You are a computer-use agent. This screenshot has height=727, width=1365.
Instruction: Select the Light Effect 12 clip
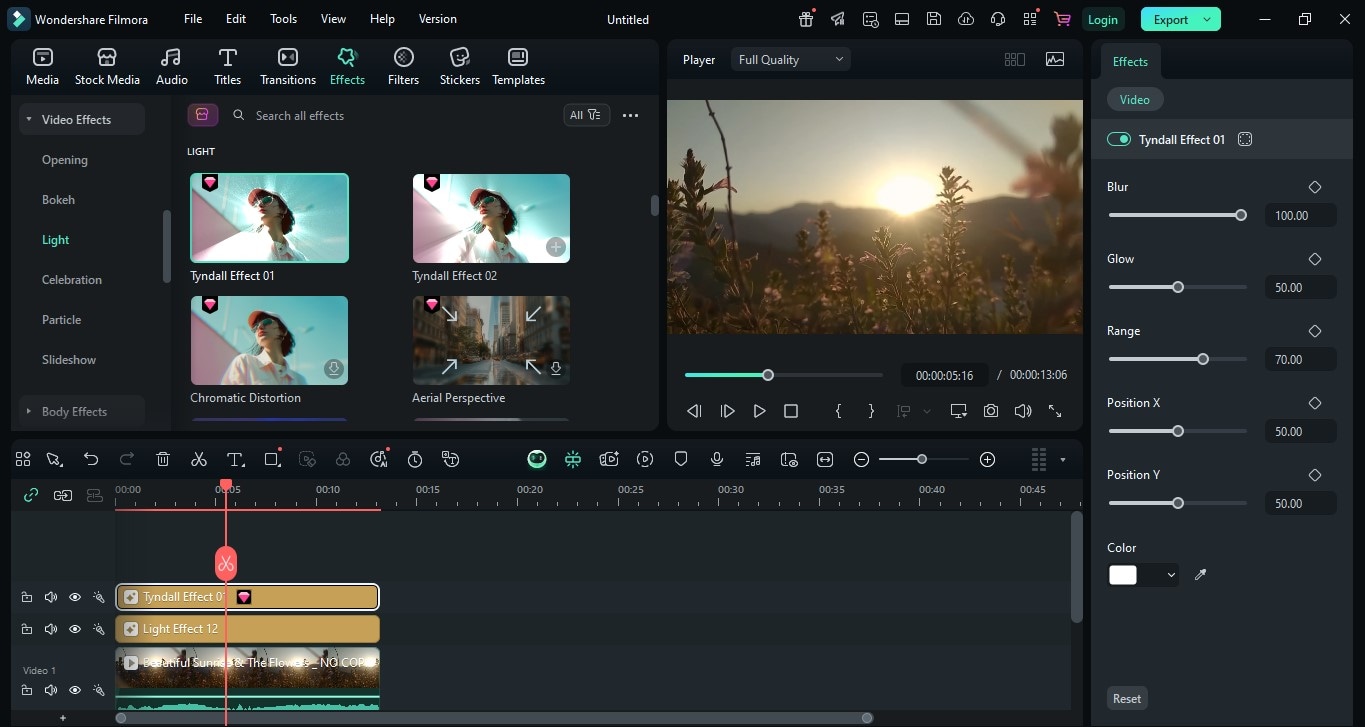tap(247, 629)
